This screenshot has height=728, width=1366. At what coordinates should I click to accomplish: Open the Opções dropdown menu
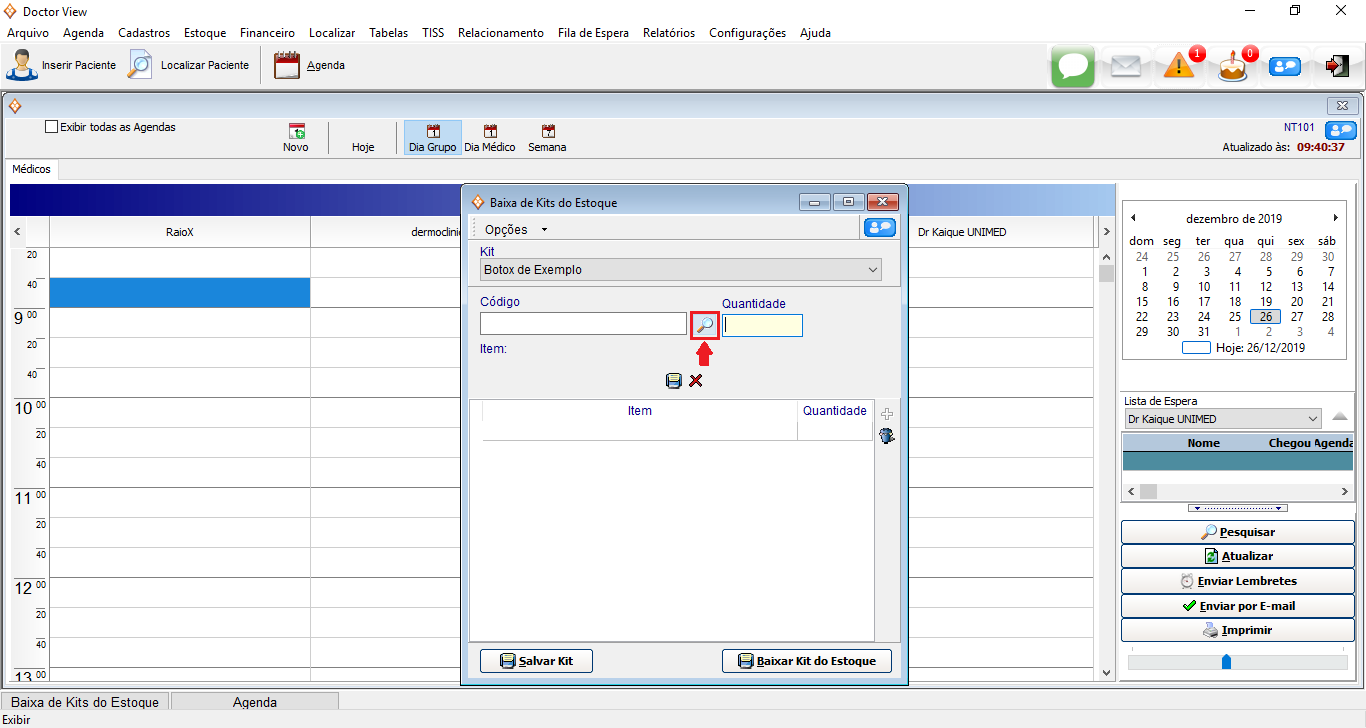516,229
